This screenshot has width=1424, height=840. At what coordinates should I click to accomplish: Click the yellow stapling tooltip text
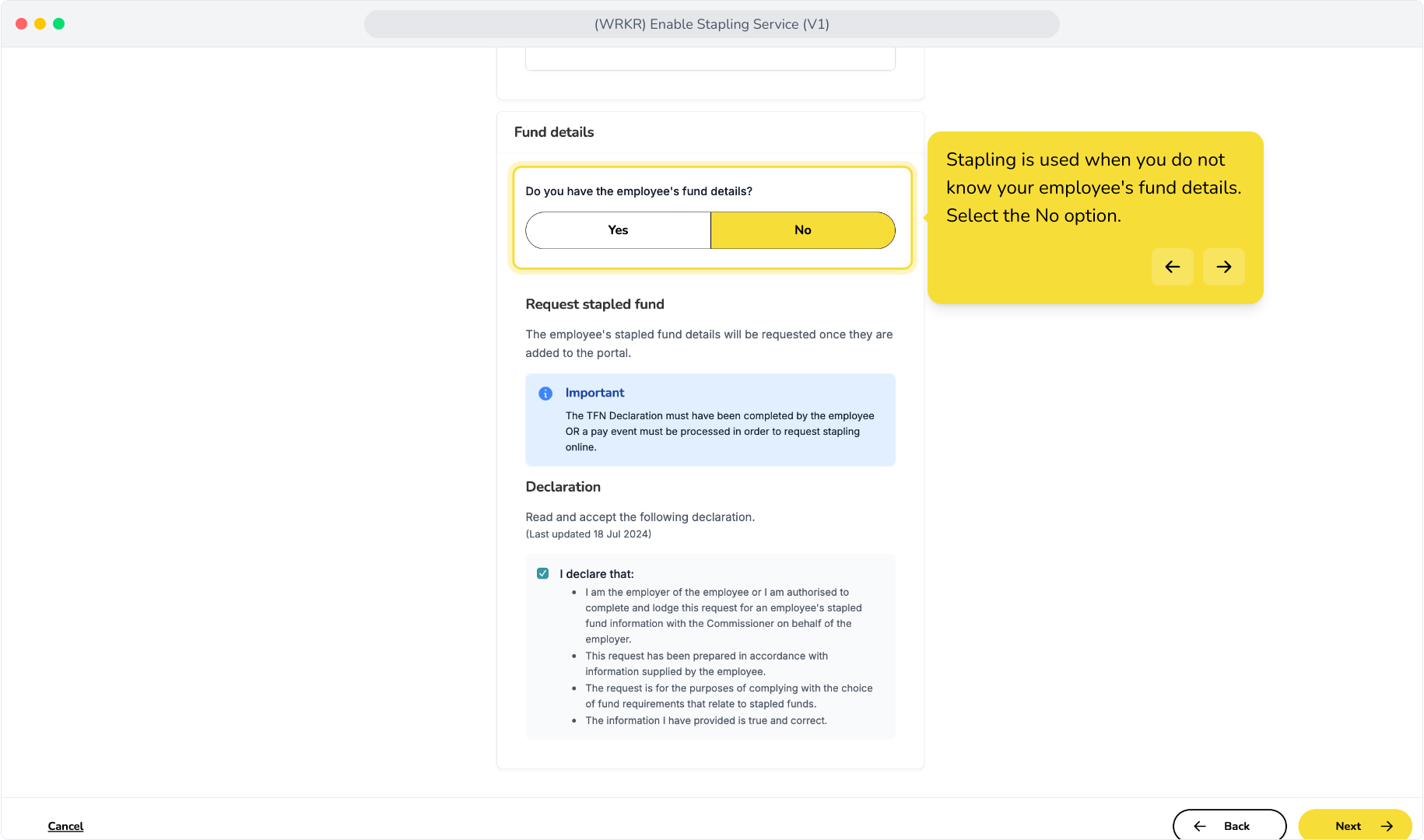pyautogui.click(x=1093, y=187)
